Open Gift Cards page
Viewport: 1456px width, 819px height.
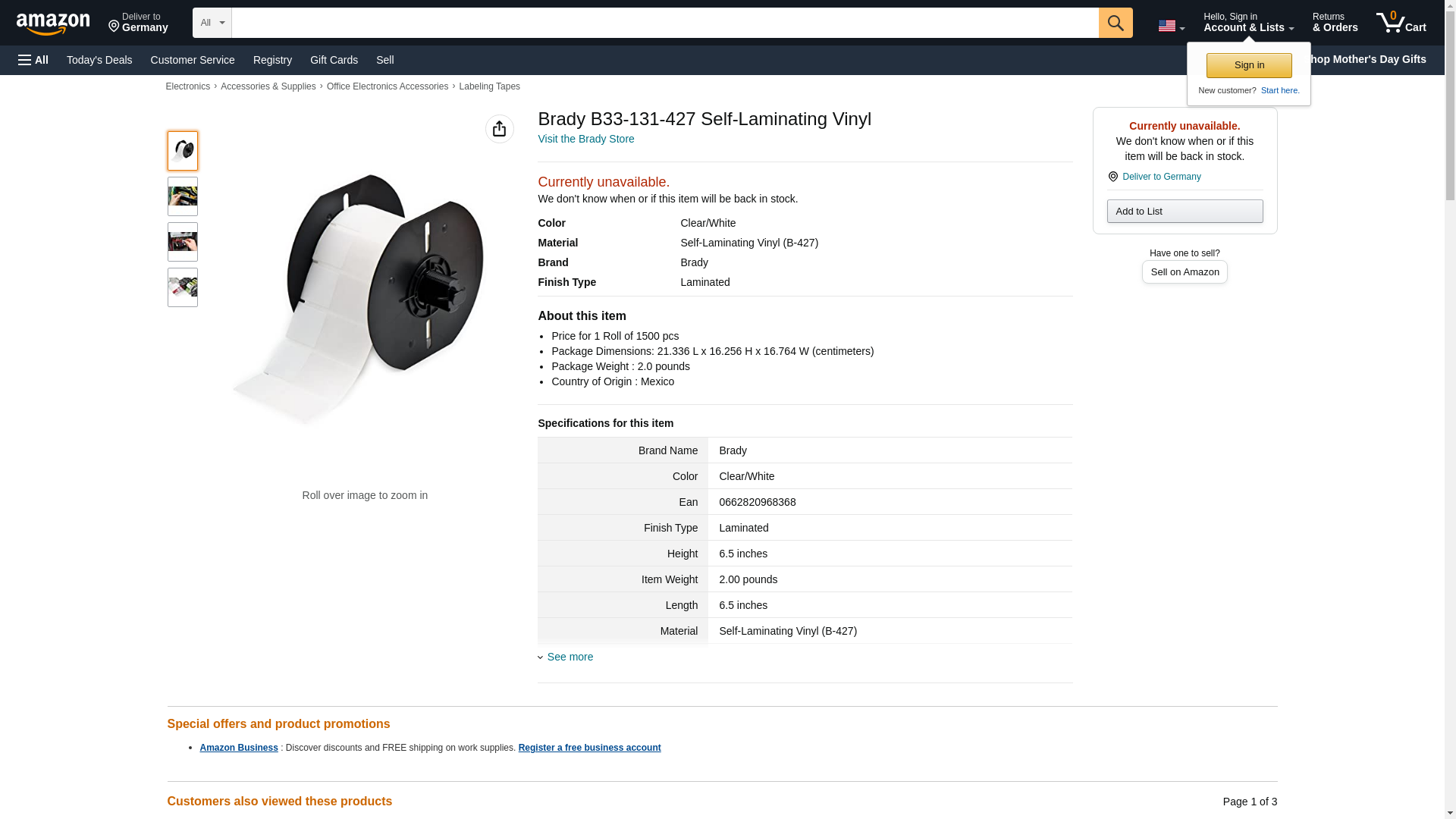(x=334, y=60)
